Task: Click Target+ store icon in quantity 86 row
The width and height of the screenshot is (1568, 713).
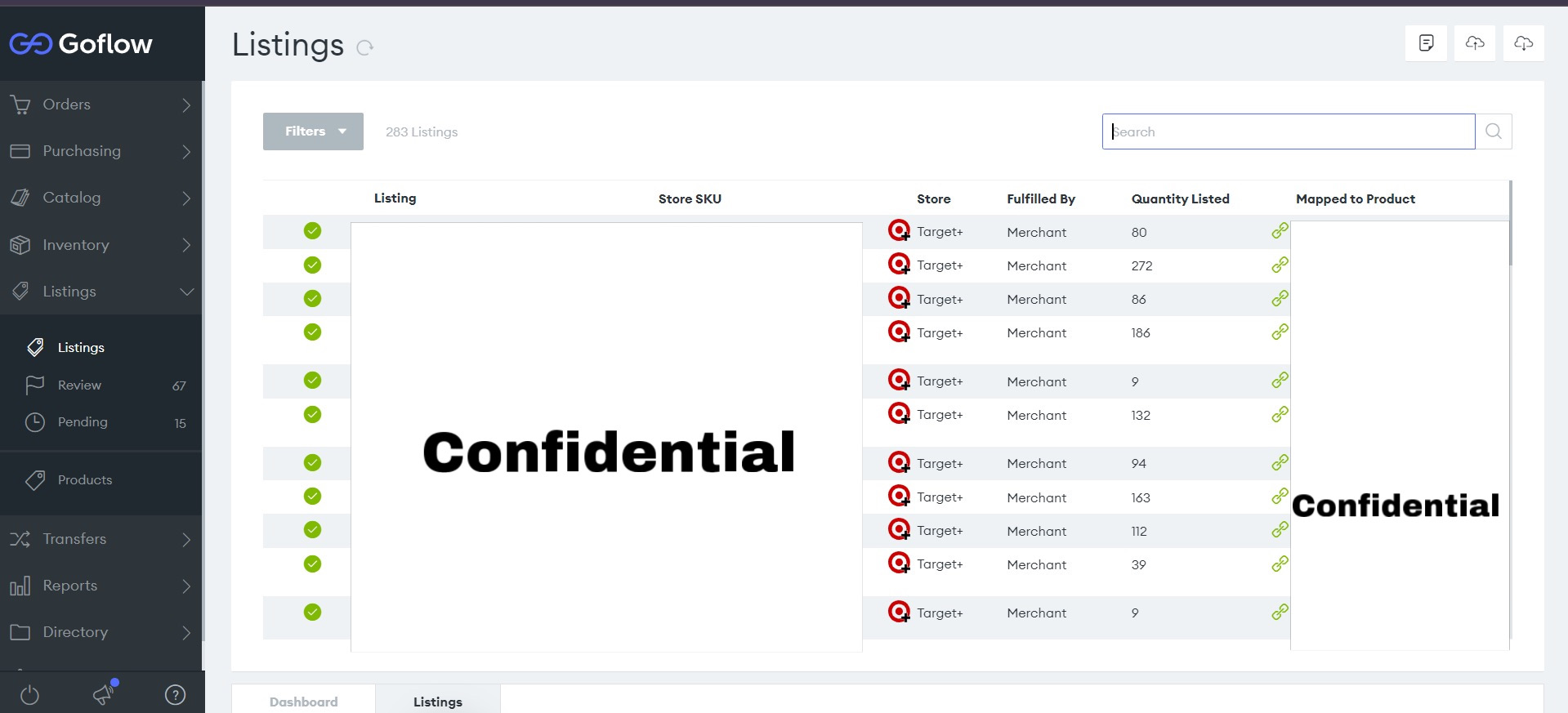Action: [x=900, y=298]
